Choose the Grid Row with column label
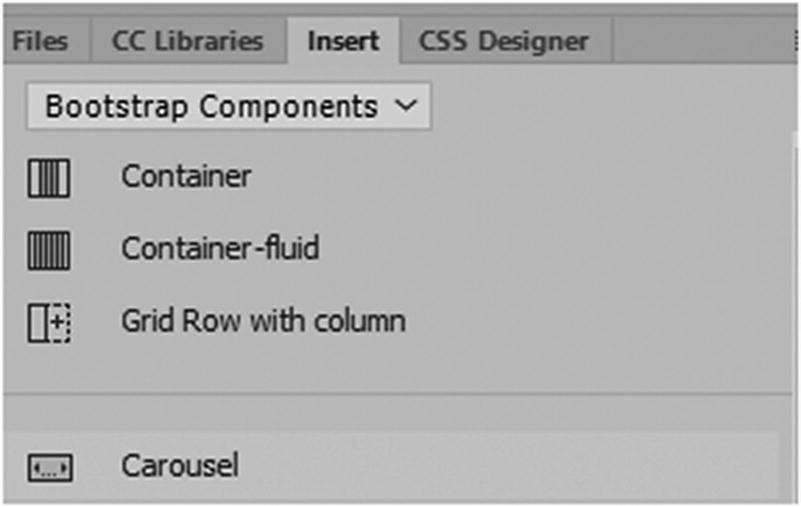Screen dimensions: 801x507 tap(263, 321)
